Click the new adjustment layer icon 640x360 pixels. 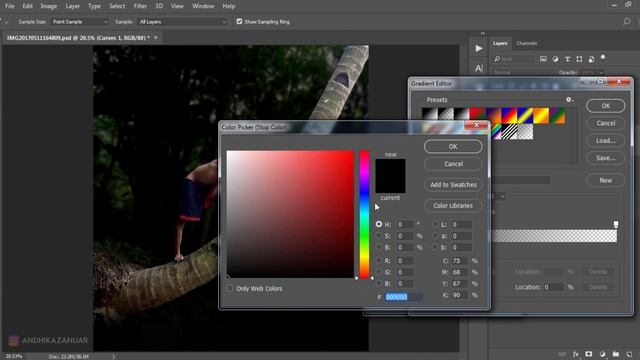(x=602, y=354)
